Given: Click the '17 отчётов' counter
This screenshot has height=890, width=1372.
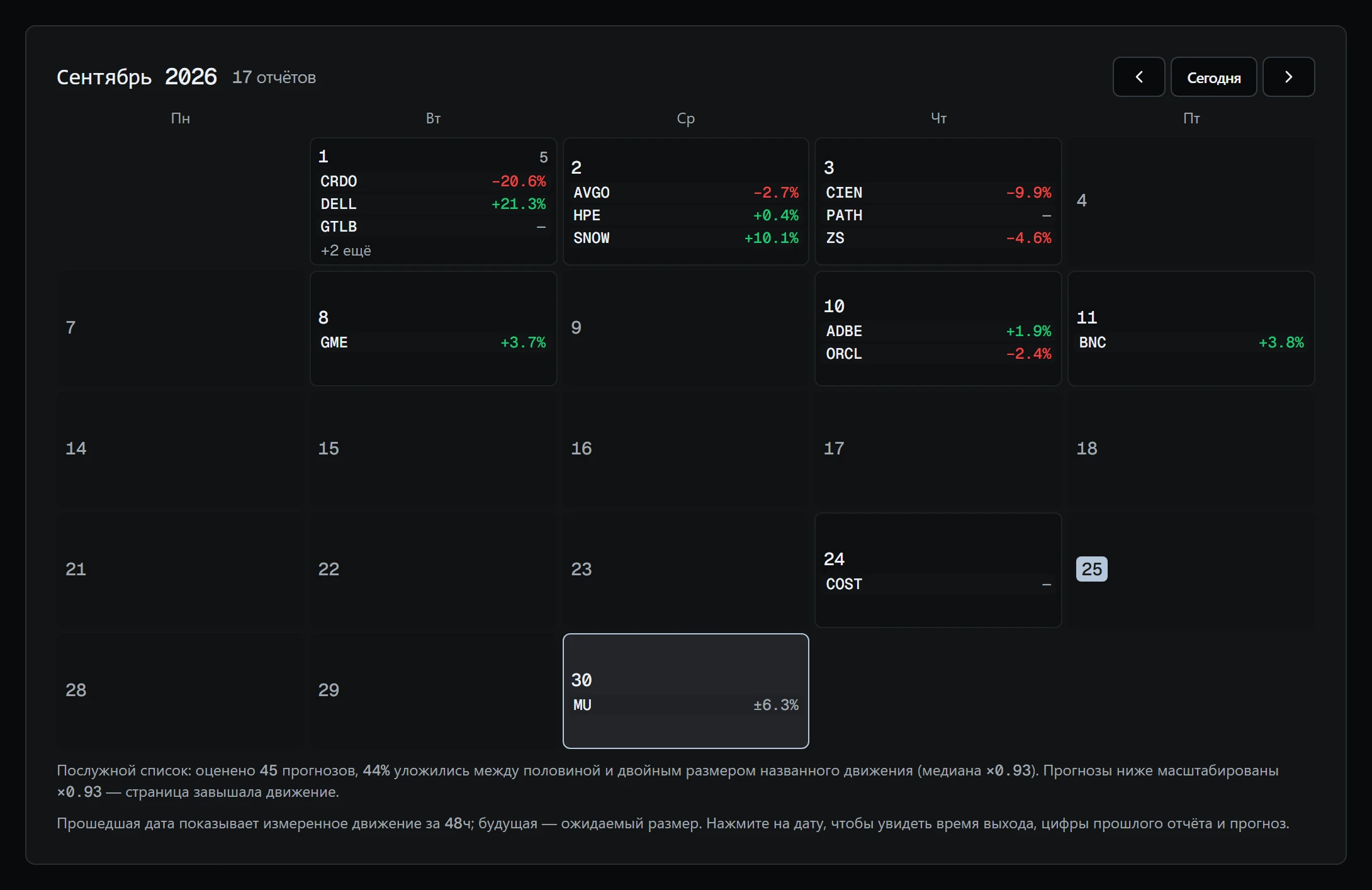Looking at the screenshot, I should pos(274,77).
